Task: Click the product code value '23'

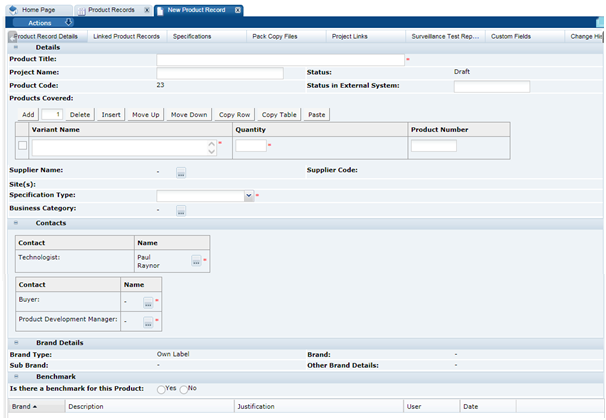Action: click(x=160, y=85)
